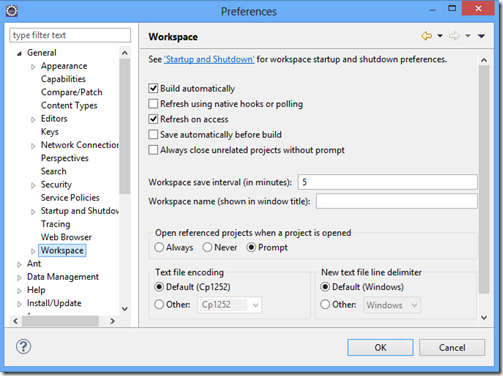Screen dimensions: 503x376
Task: Select the Workspace tree item
Action: point(62,250)
